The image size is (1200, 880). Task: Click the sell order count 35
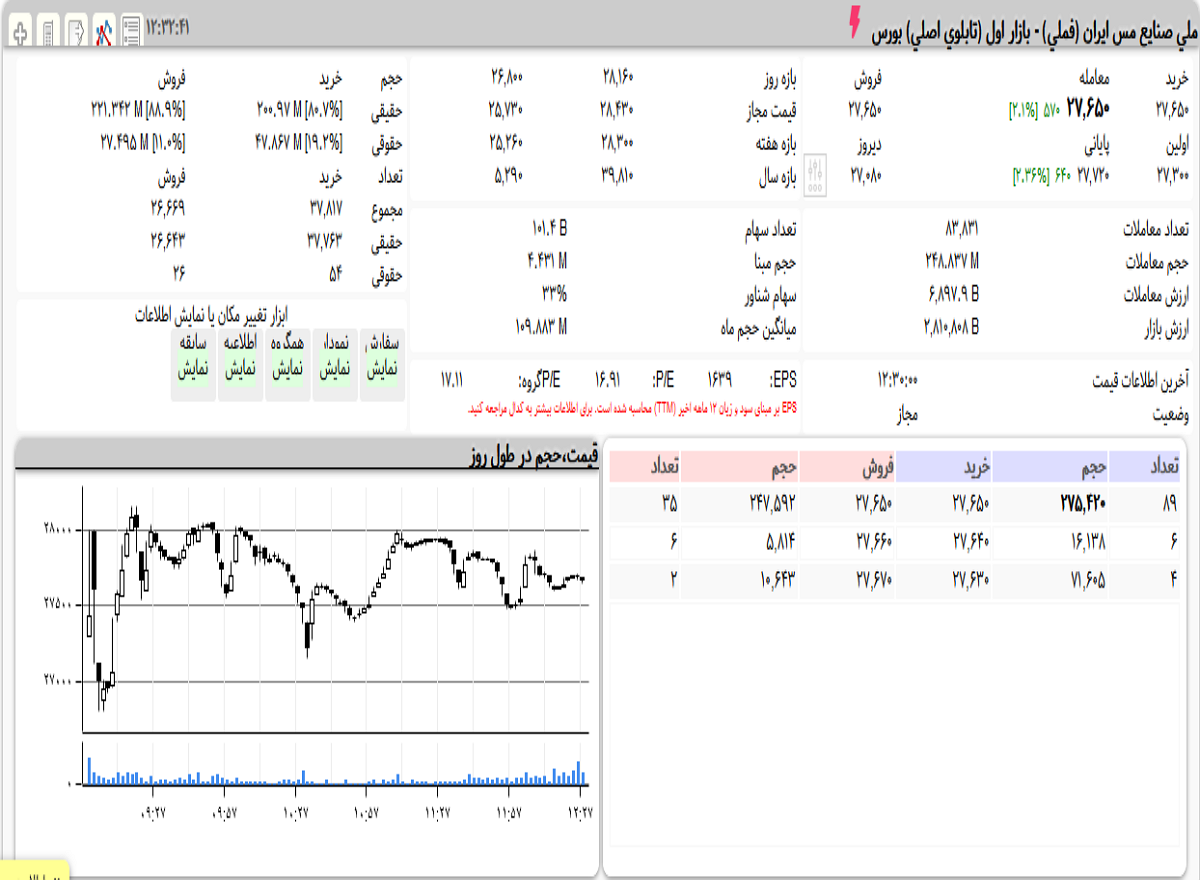(670, 503)
